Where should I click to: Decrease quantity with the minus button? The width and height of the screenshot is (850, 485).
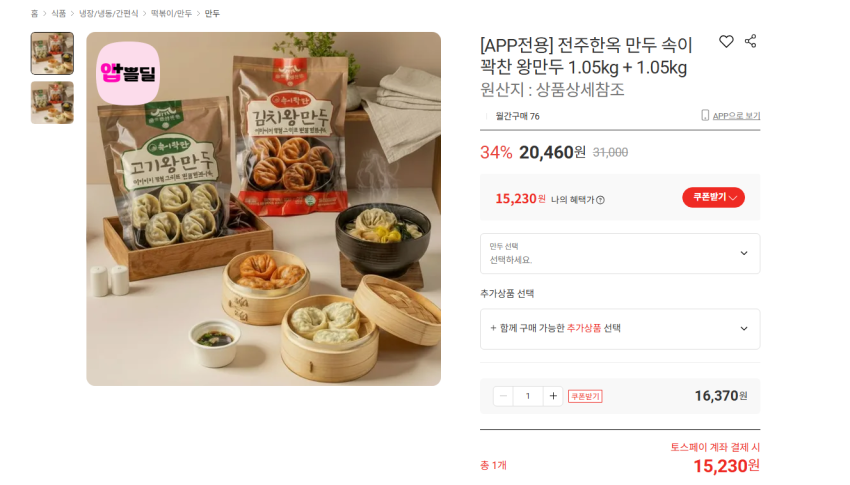(x=503, y=396)
